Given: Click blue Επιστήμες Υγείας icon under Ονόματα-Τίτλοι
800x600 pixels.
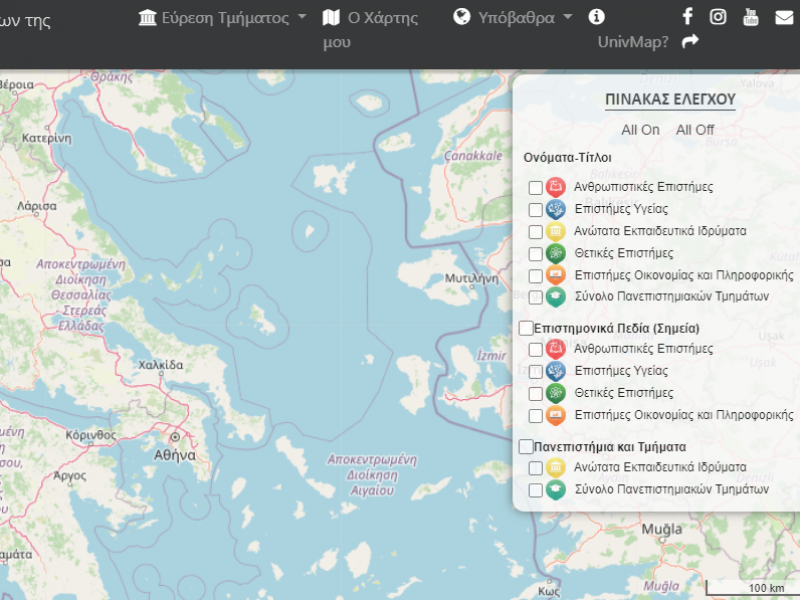Looking at the screenshot, I should click(x=556, y=209).
